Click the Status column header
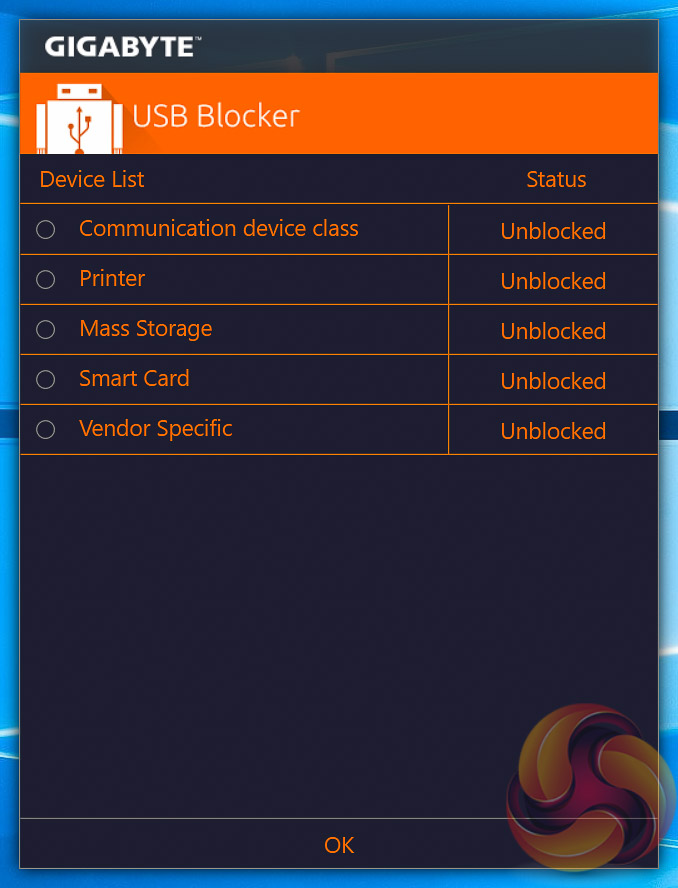The height and width of the screenshot is (888, 678). [x=556, y=180]
